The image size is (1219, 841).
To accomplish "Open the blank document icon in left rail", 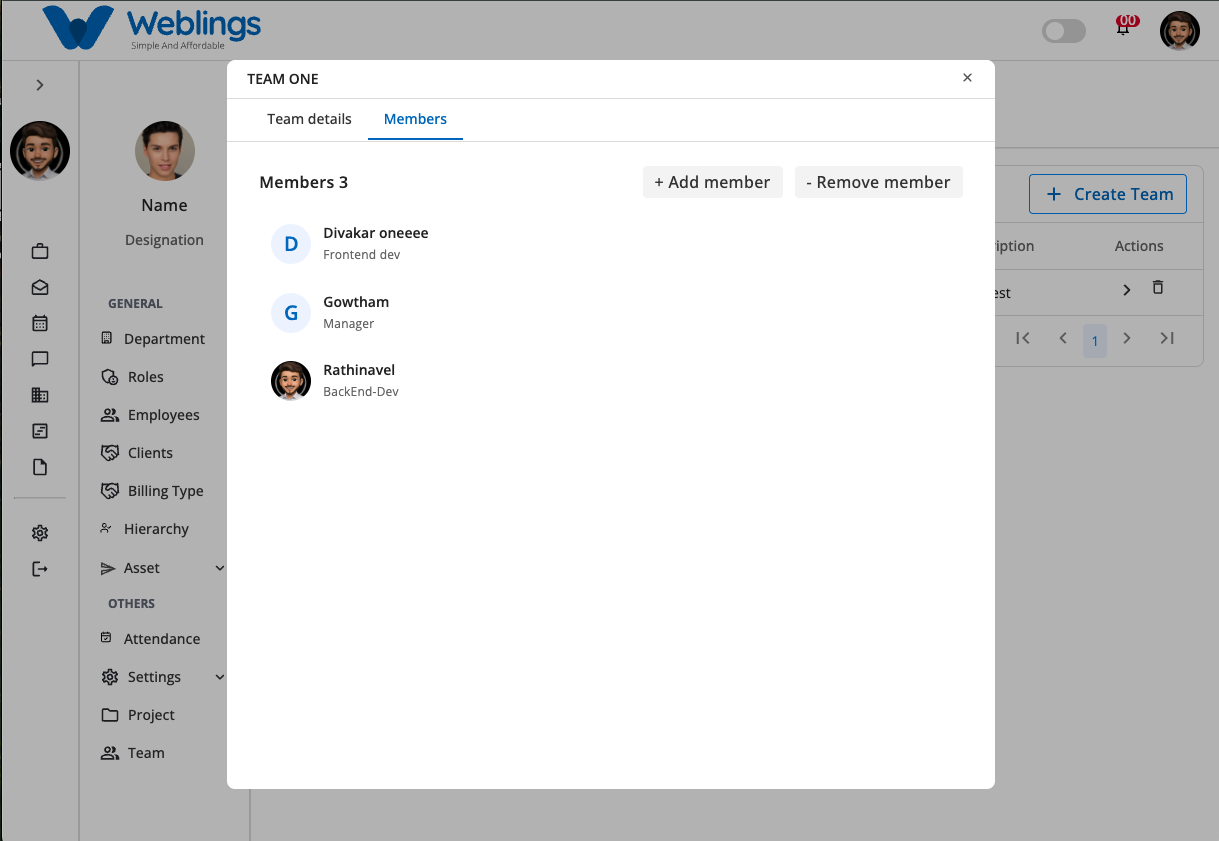I will (x=40, y=467).
